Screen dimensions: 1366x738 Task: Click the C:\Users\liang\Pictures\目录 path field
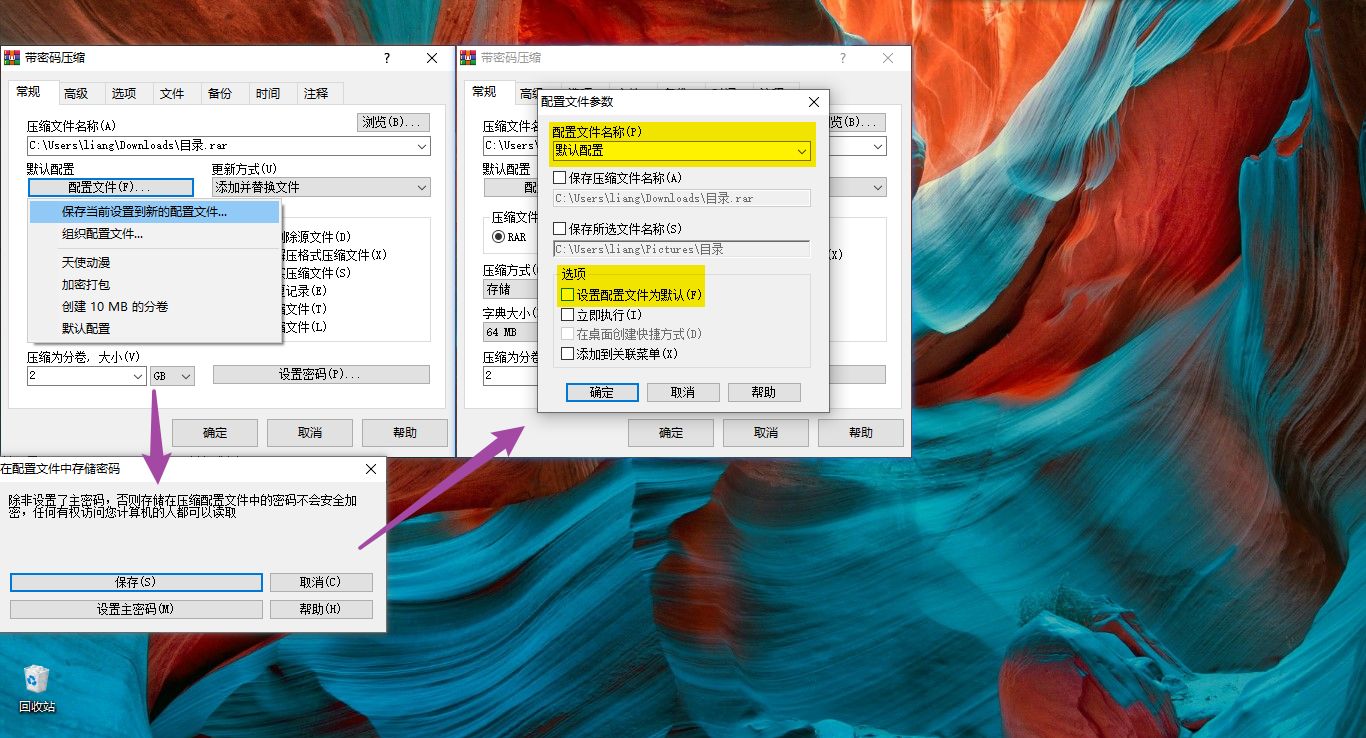682,249
